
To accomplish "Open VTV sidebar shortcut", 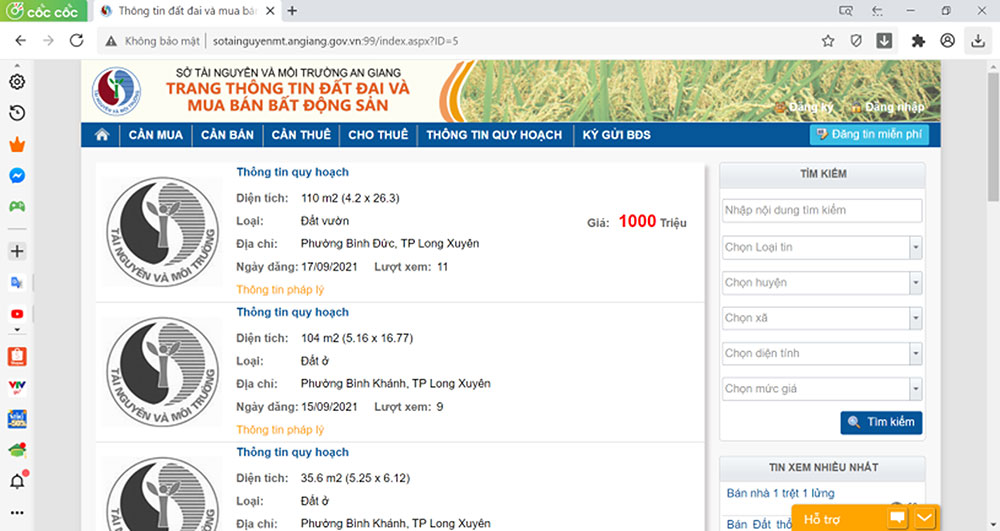I will (x=17, y=387).
